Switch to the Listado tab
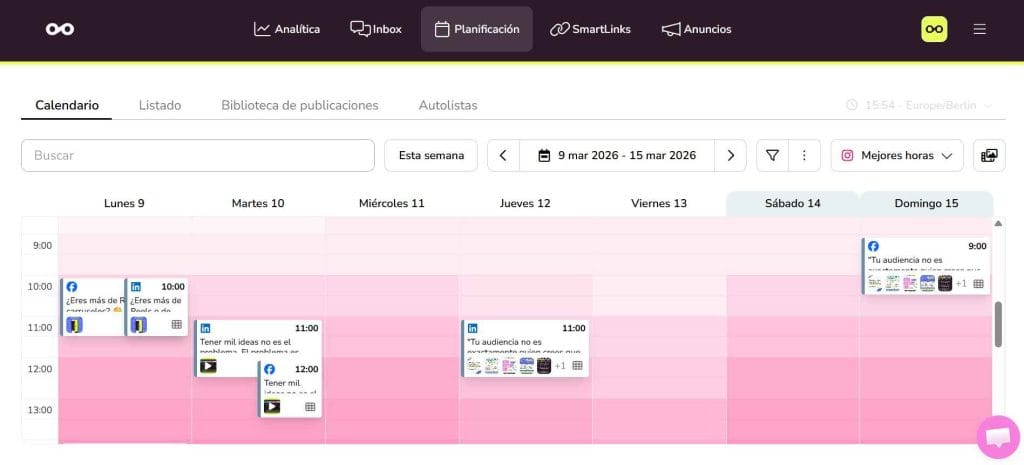The height and width of the screenshot is (465, 1024). tap(160, 105)
